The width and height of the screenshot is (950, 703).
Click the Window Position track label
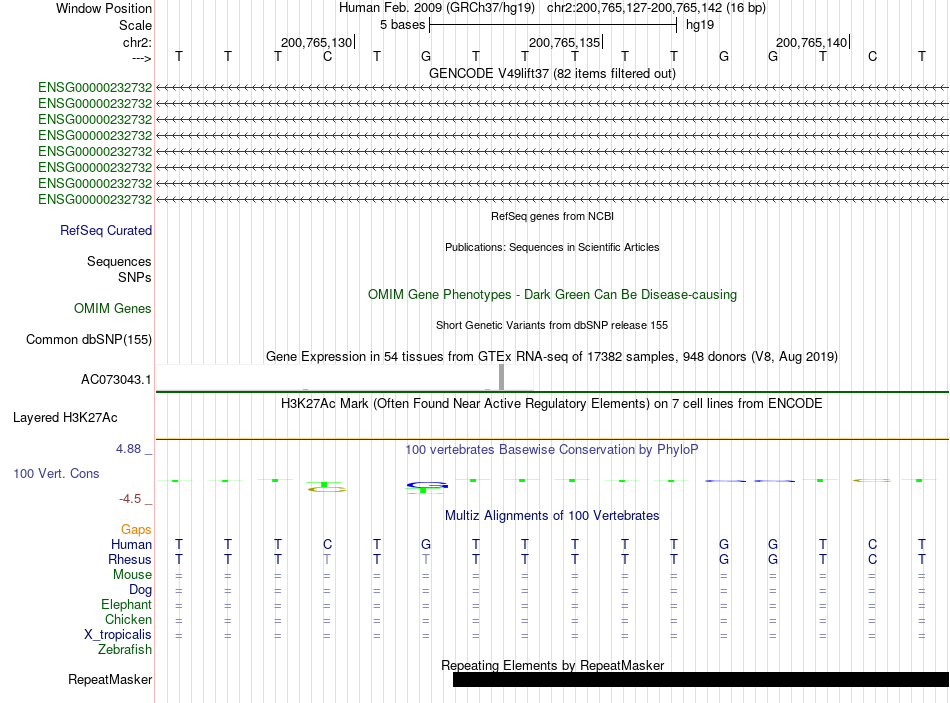click(104, 8)
